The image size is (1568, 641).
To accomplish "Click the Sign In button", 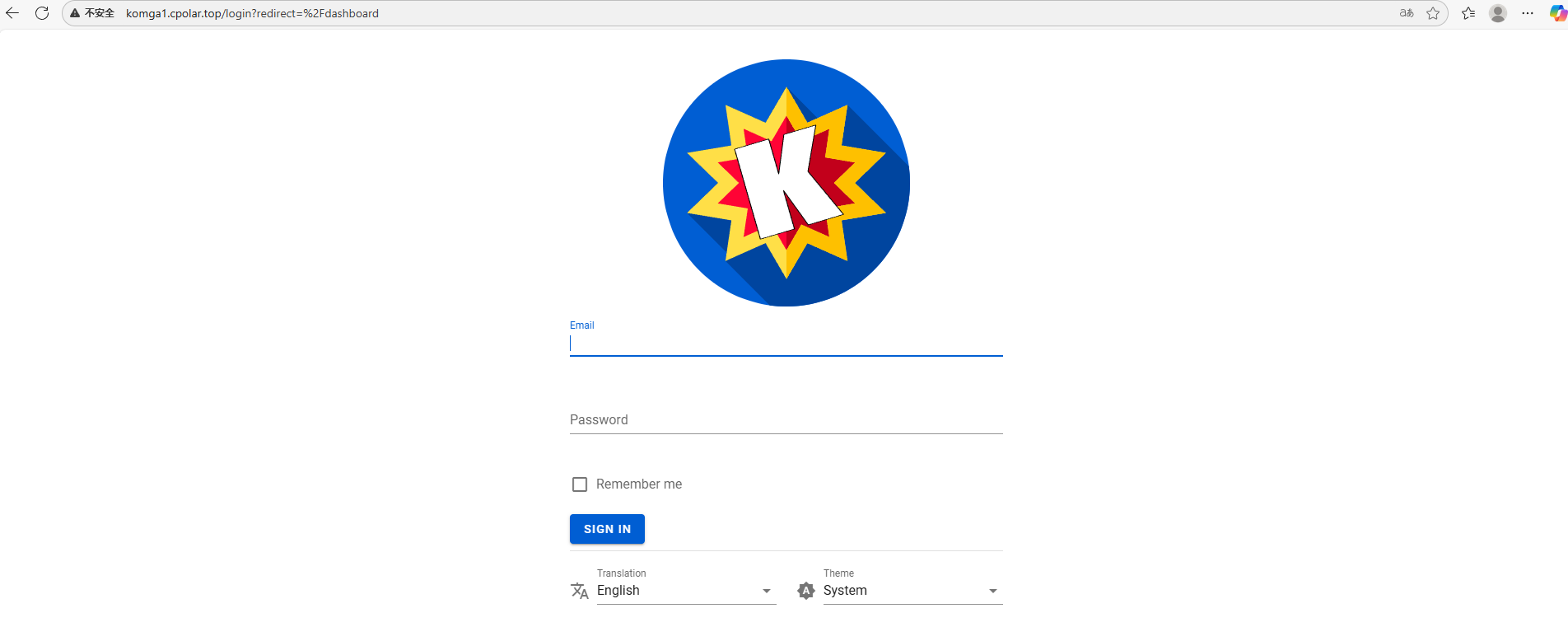I will (x=607, y=529).
